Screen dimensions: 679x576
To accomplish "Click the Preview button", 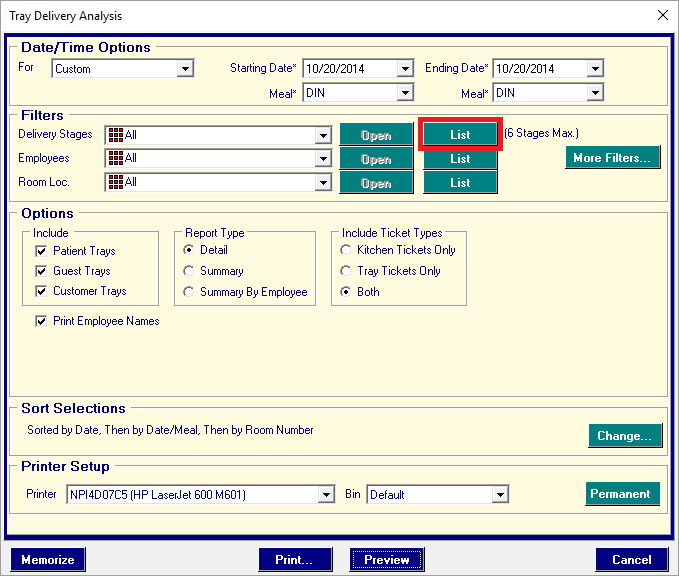I will pyautogui.click(x=386, y=560).
